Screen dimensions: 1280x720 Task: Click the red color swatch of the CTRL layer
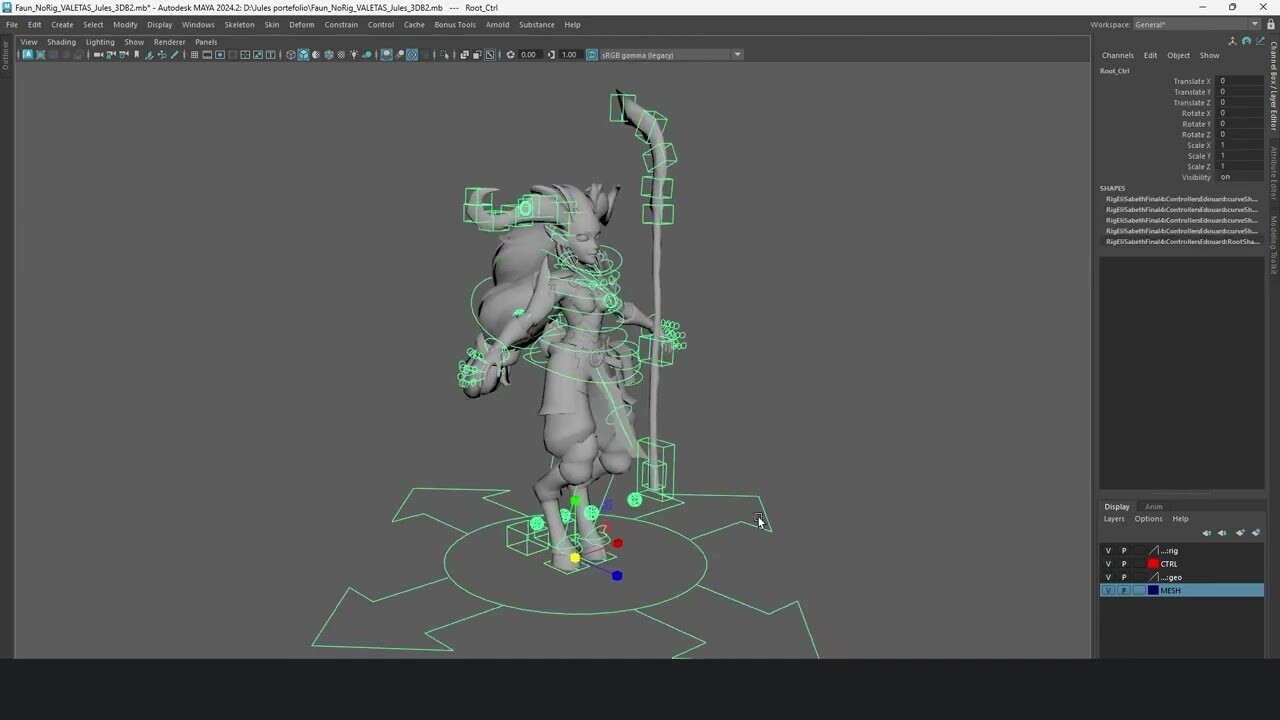pyautogui.click(x=1153, y=564)
